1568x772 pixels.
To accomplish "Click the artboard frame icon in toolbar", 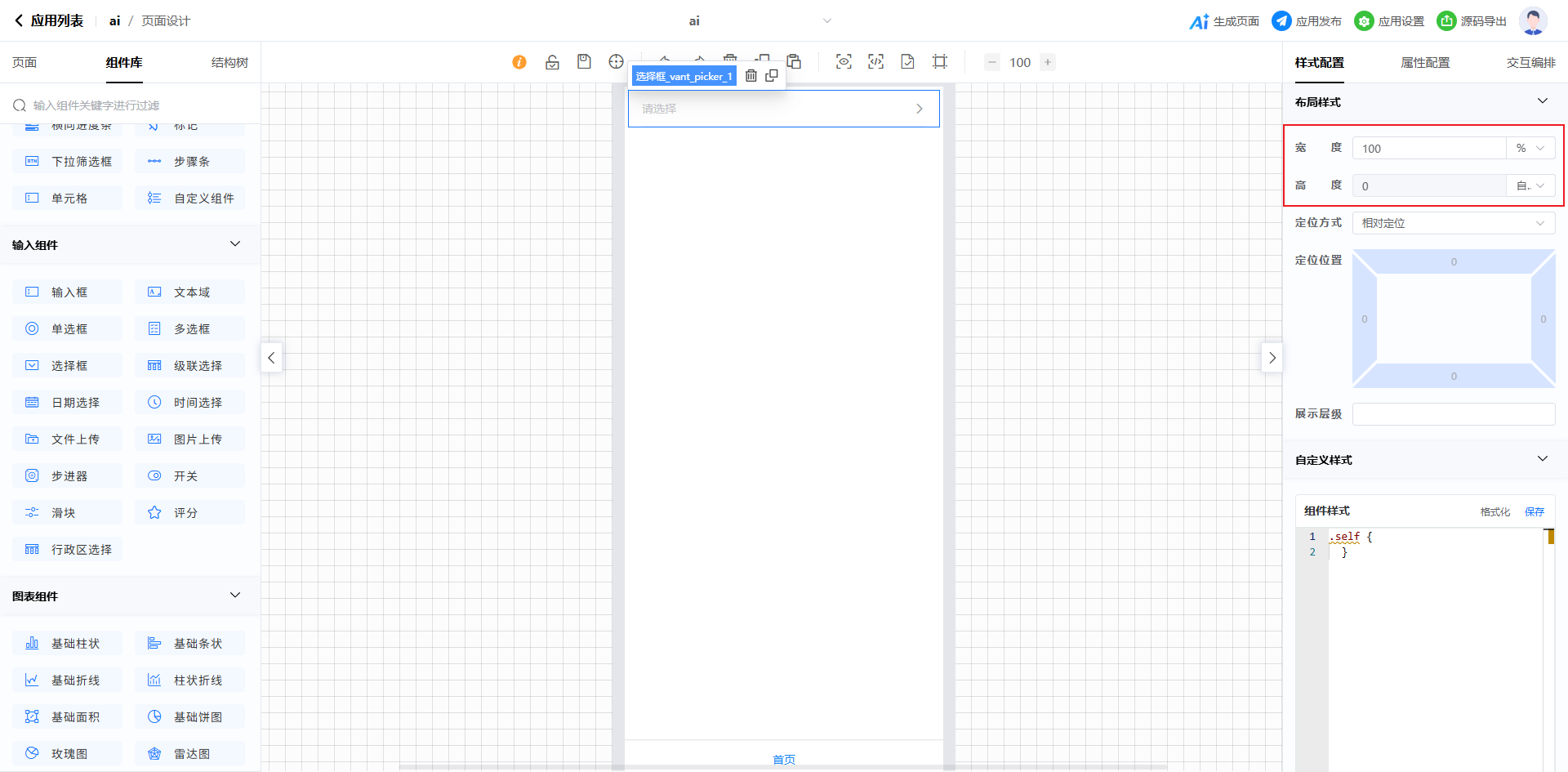I will pos(940,62).
